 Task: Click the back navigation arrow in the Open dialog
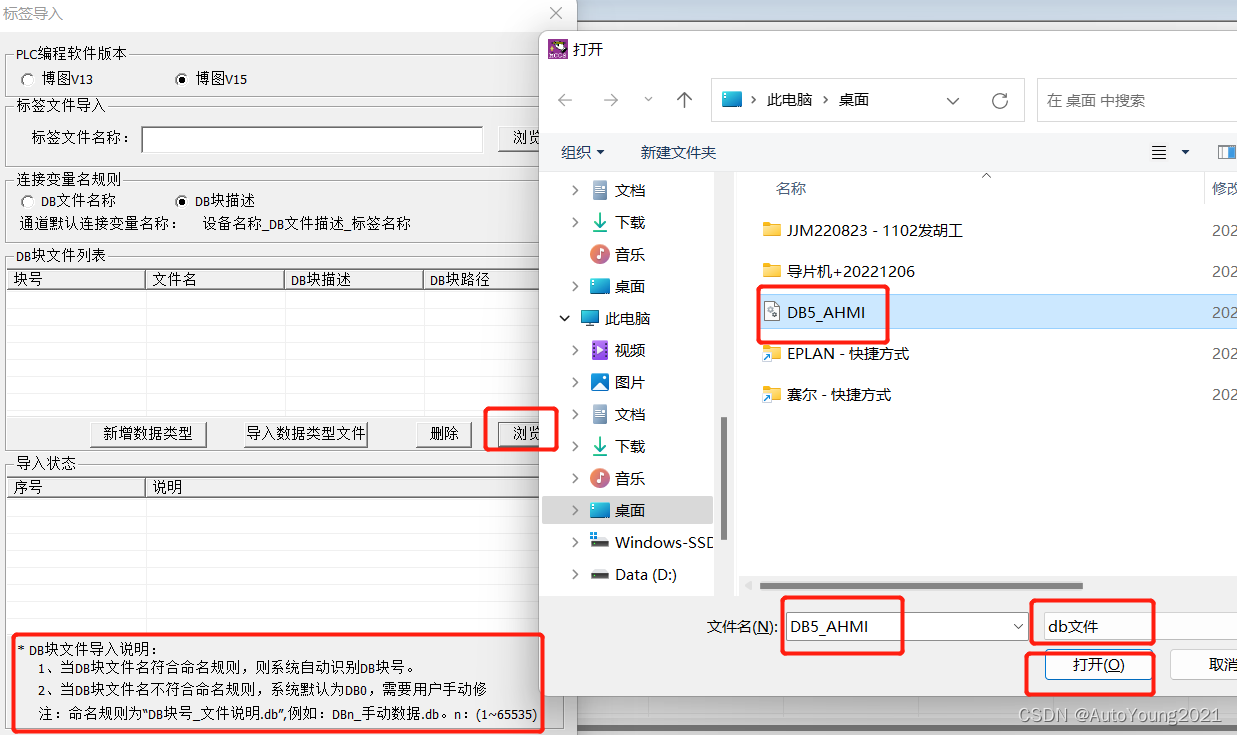[565, 100]
